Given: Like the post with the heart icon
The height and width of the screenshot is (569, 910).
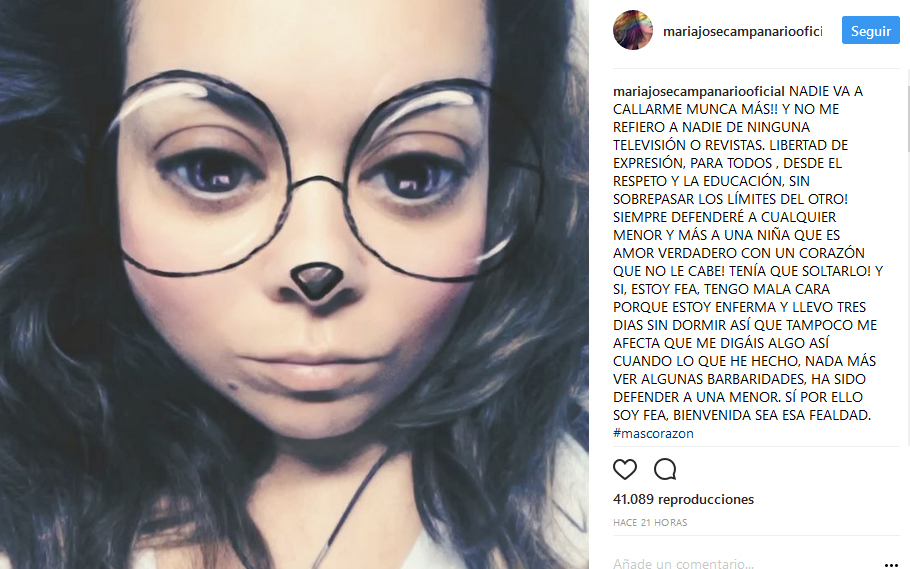Looking at the screenshot, I should click(x=625, y=469).
